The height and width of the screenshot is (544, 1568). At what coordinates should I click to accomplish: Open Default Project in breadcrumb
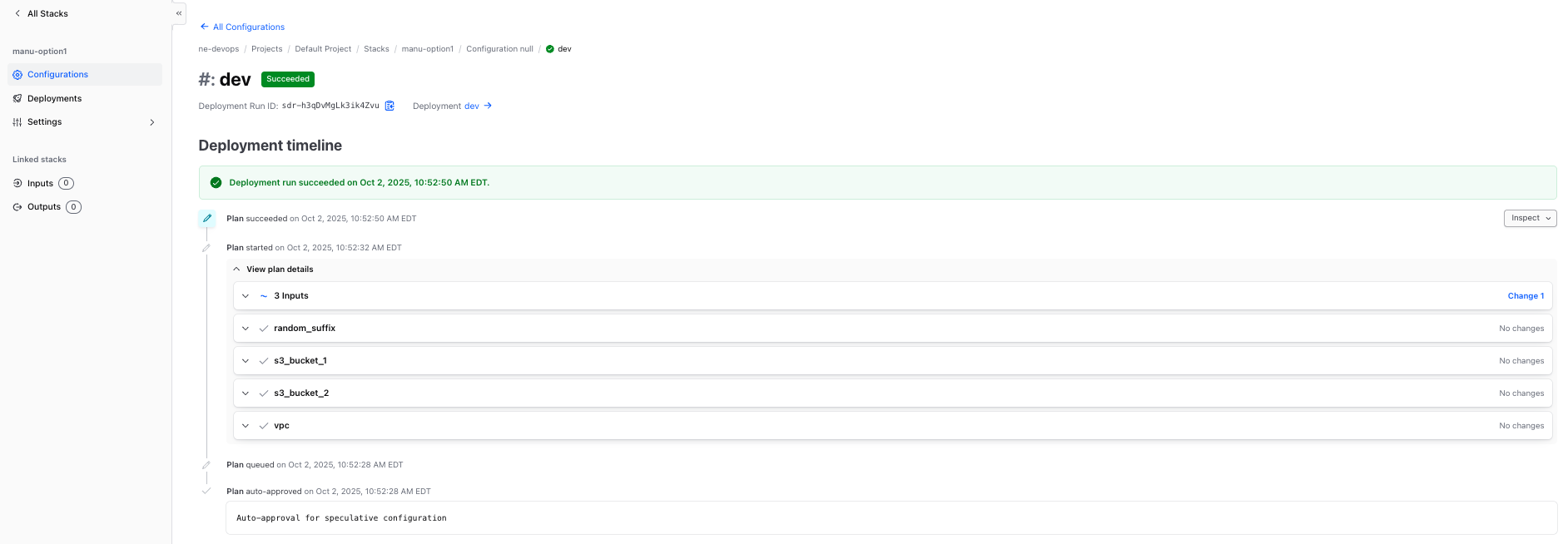(x=323, y=49)
